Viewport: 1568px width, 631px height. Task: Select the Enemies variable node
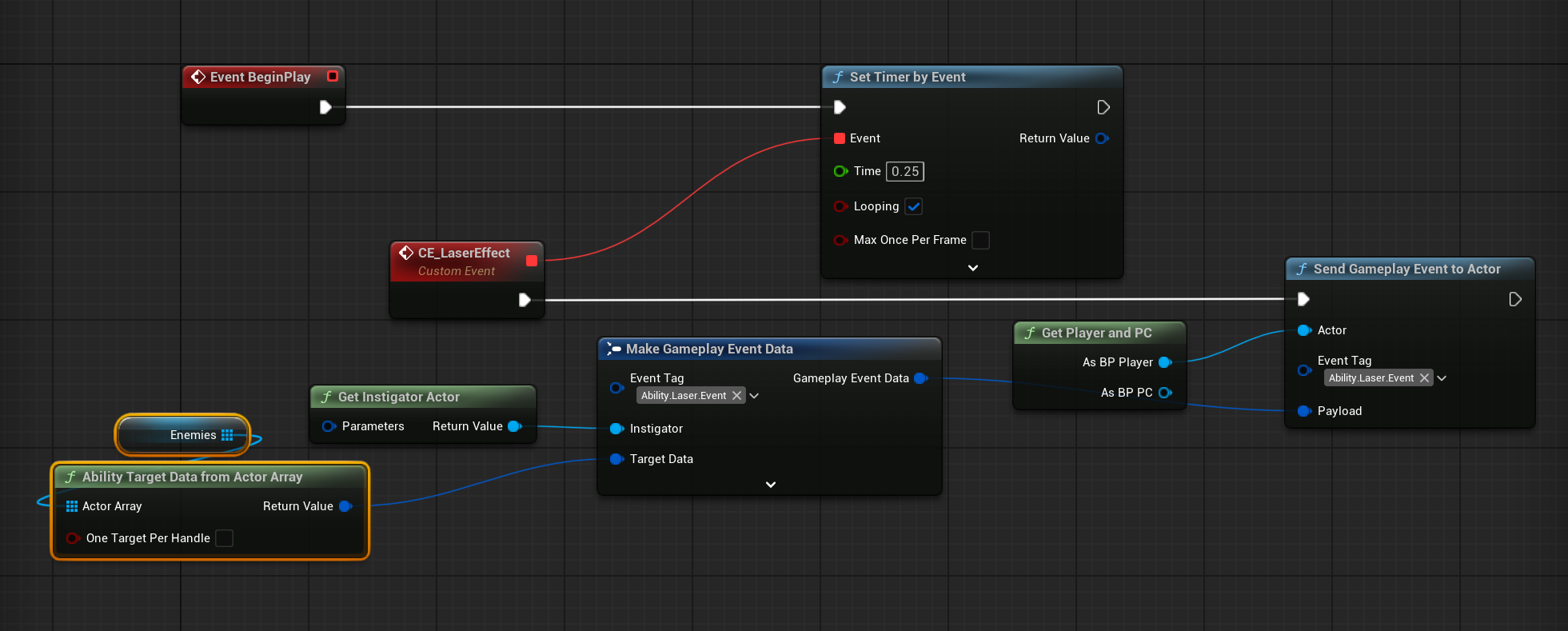(183, 435)
